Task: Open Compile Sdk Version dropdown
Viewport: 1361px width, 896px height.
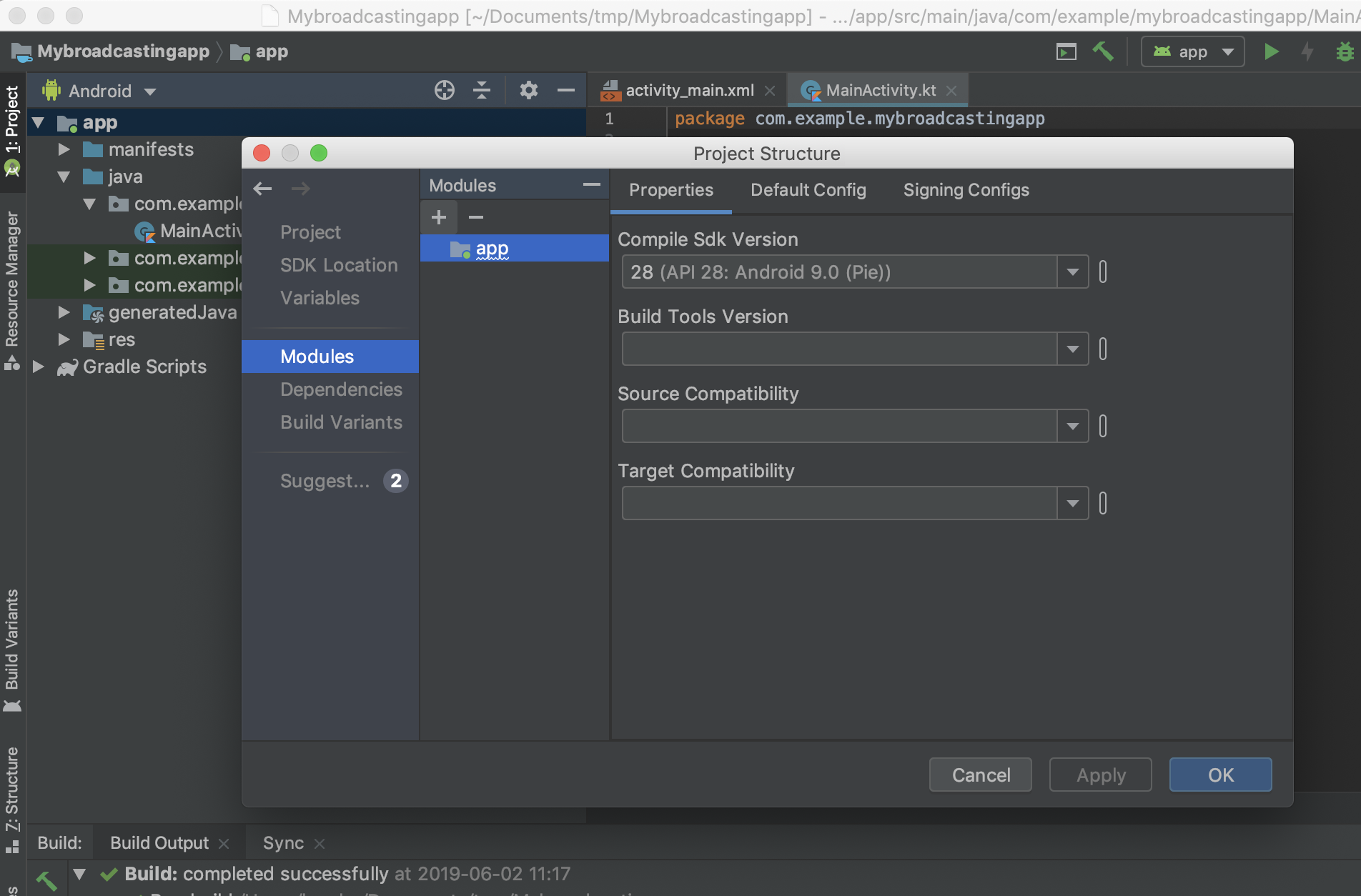Action: [x=1072, y=272]
